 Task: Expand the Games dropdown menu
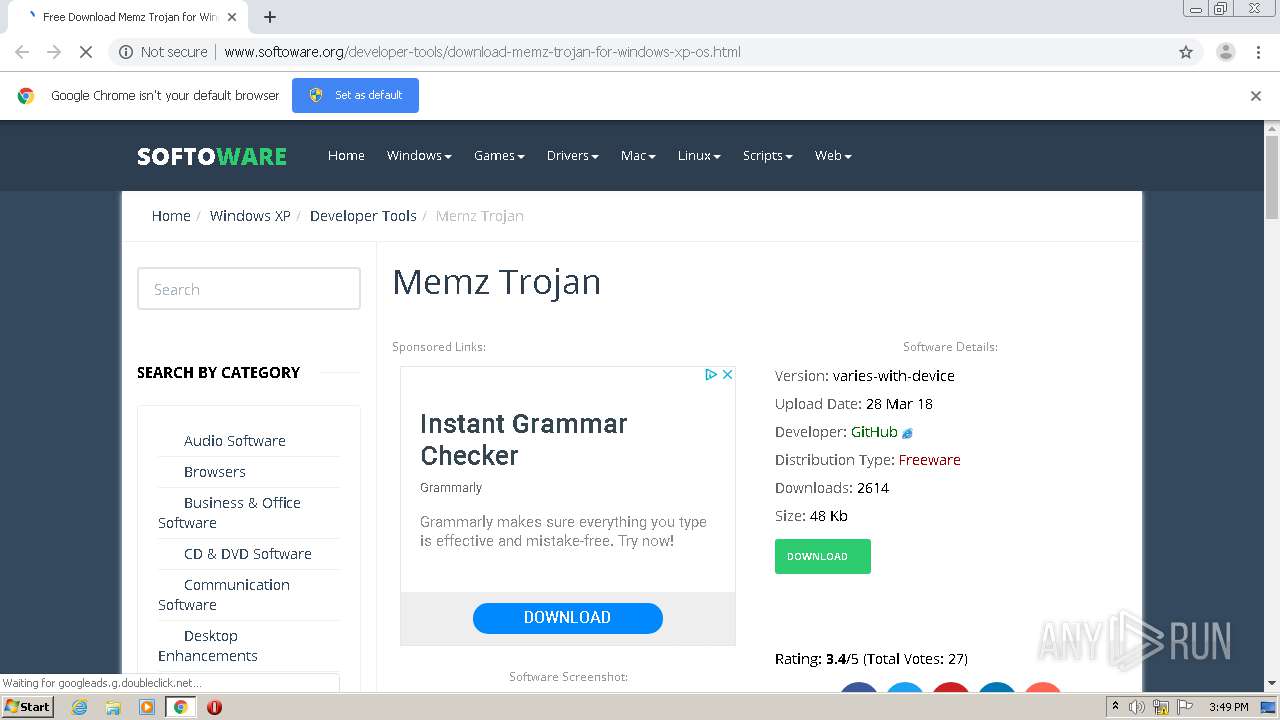(499, 155)
